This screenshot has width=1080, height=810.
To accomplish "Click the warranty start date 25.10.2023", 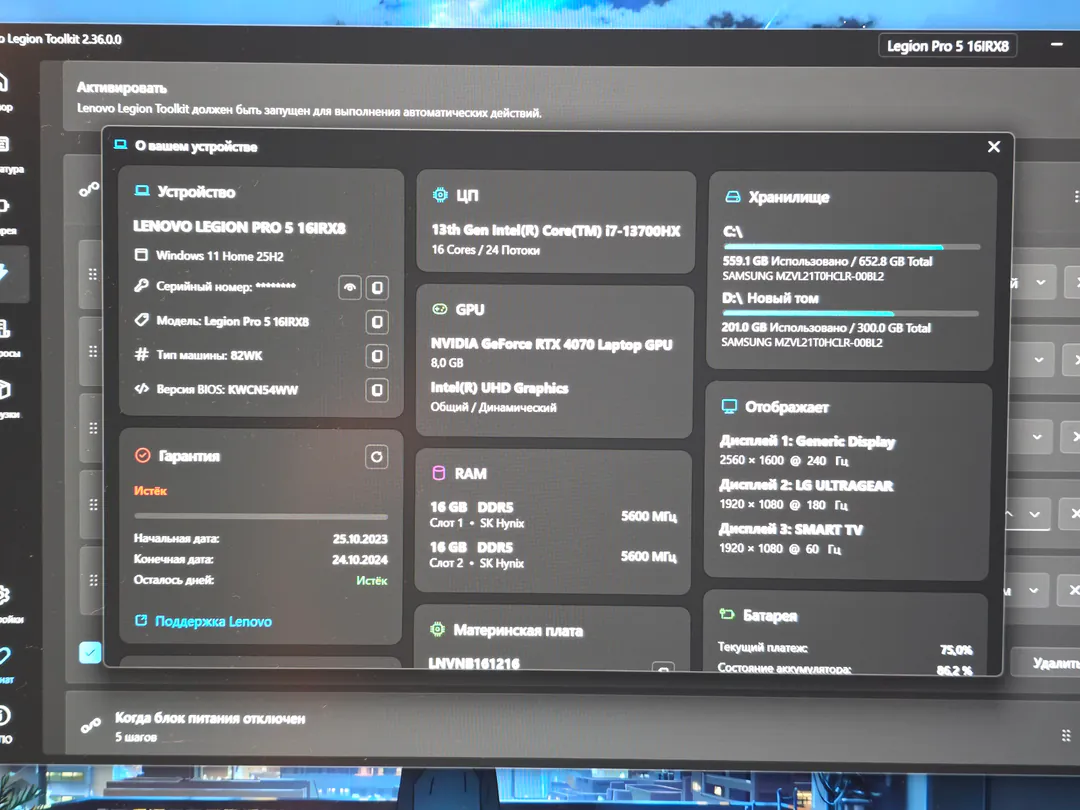I will tap(360, 539).
